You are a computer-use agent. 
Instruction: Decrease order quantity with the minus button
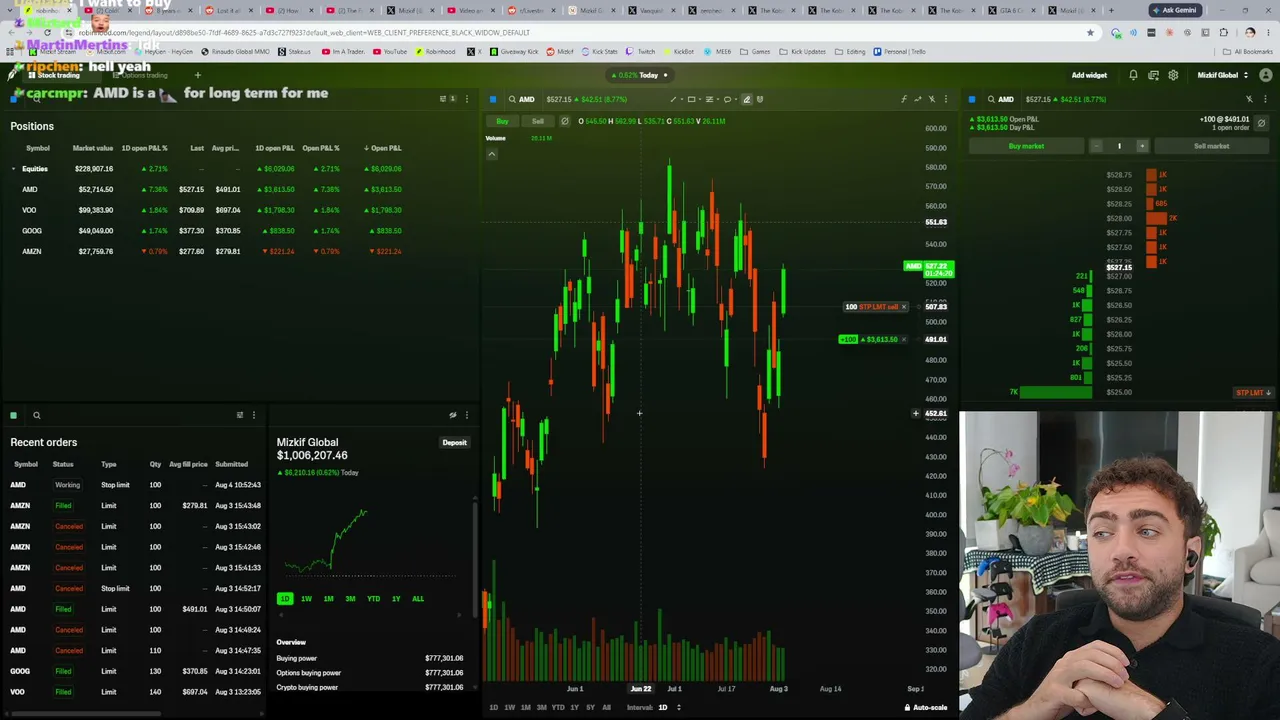[1096, 146]
